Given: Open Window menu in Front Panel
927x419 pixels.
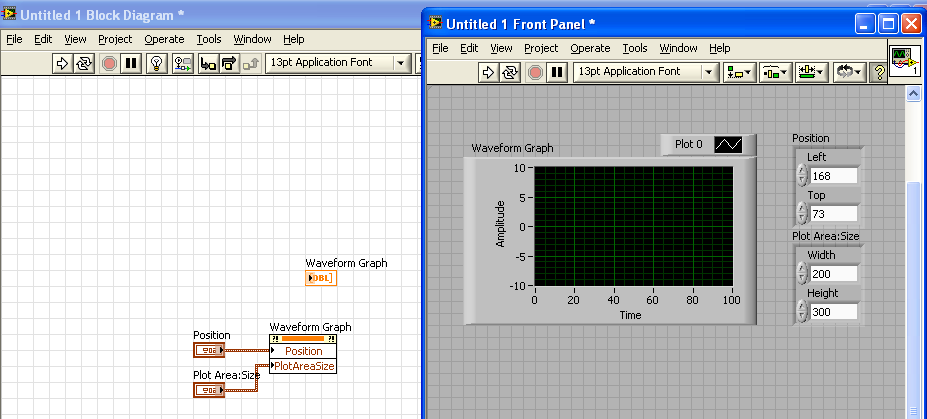Looking at the screenshot, I should tap(679, 48).
